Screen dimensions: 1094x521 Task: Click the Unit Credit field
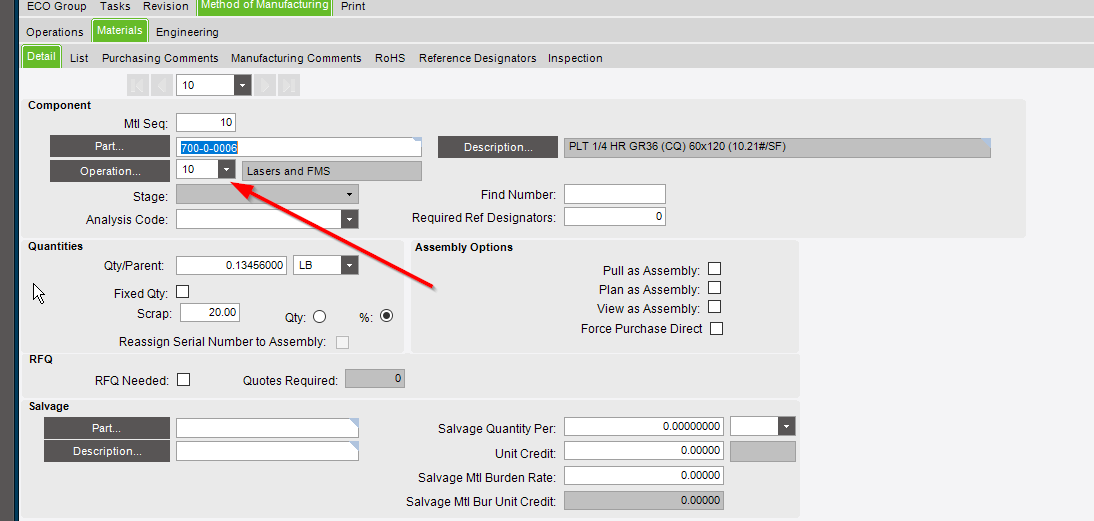644,451
